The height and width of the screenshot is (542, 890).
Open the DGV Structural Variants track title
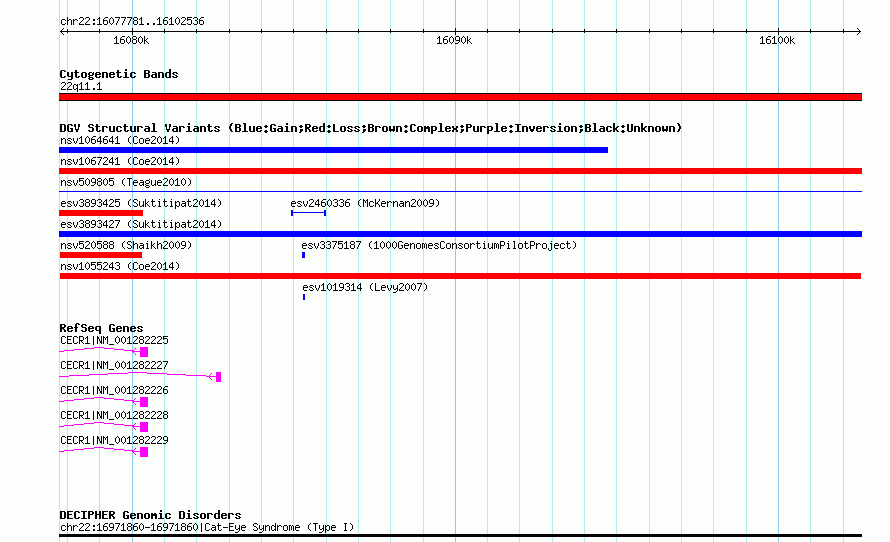(371, 128)
